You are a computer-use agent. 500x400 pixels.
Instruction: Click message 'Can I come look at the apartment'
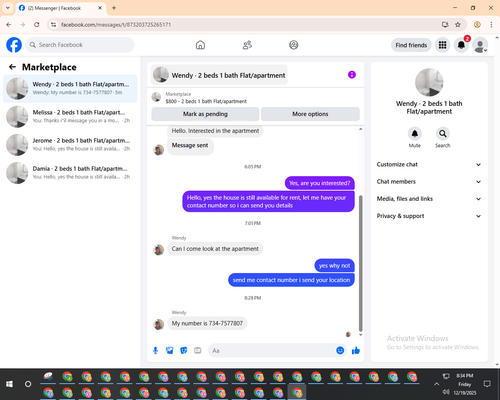coord(215,249)
